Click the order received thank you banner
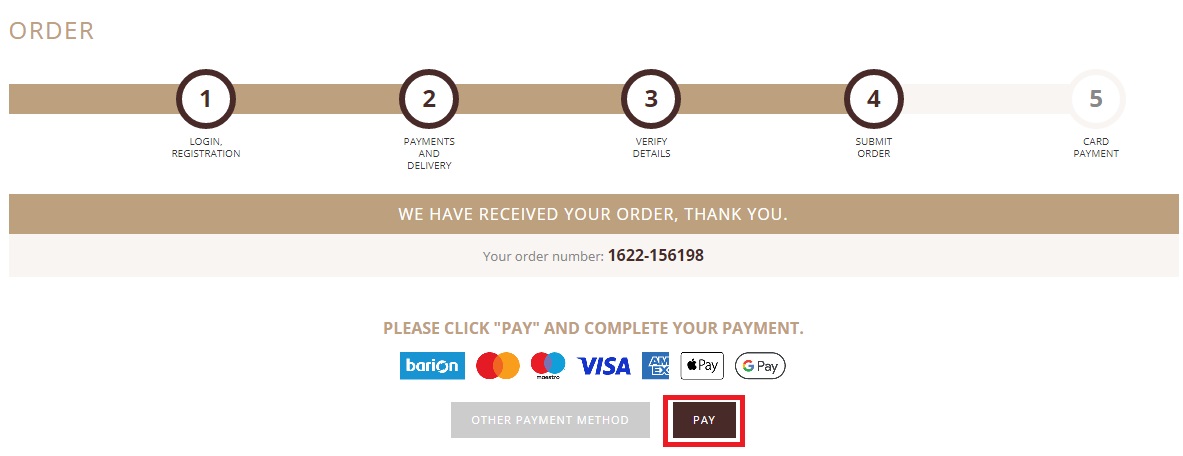The image size is (1183, 456). point(593,214)
